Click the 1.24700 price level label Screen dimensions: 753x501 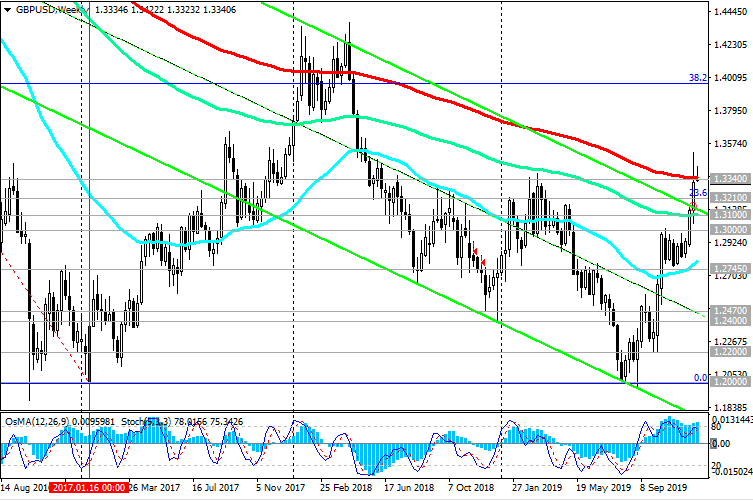tap(731, 313)
